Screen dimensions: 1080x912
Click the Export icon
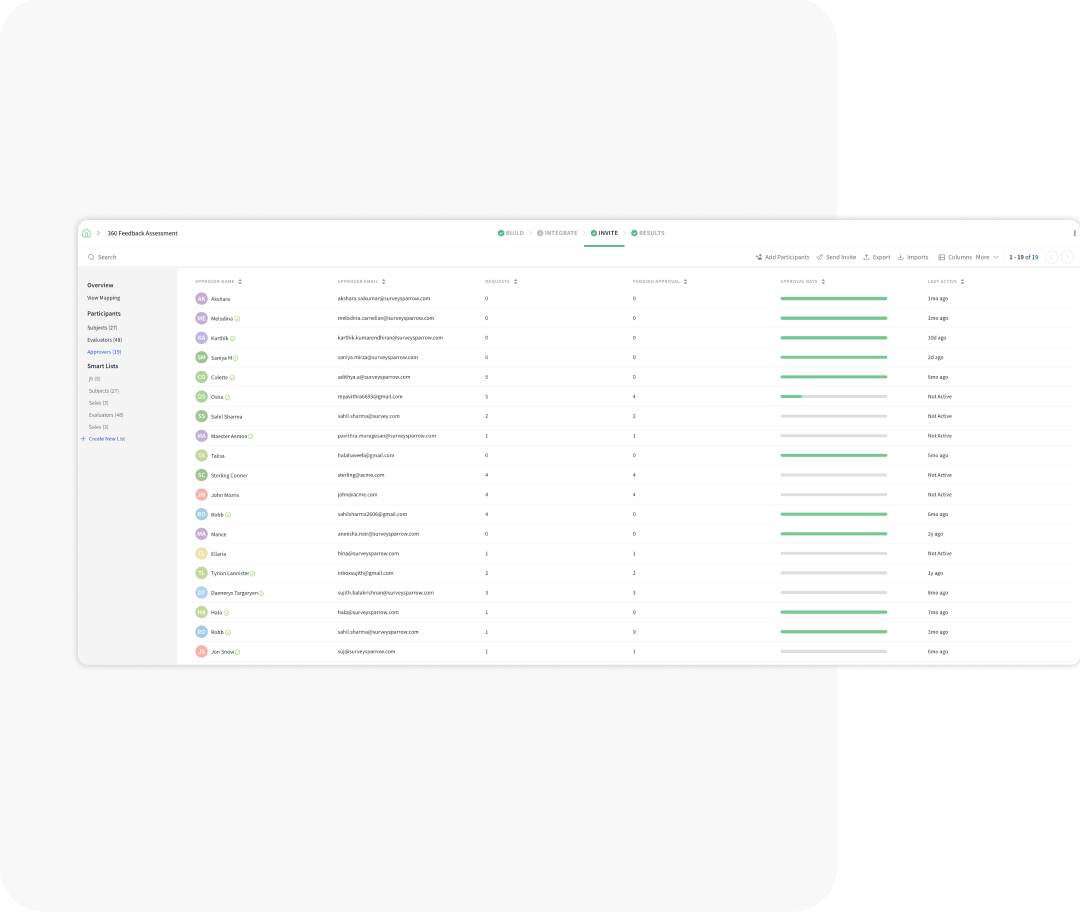coord(866,257)
